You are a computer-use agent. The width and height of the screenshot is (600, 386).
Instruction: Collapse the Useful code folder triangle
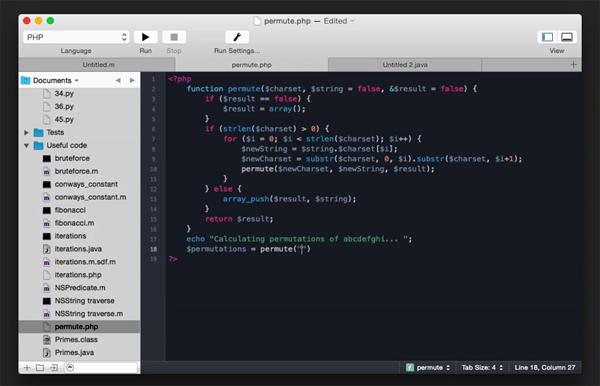[26, 145]
